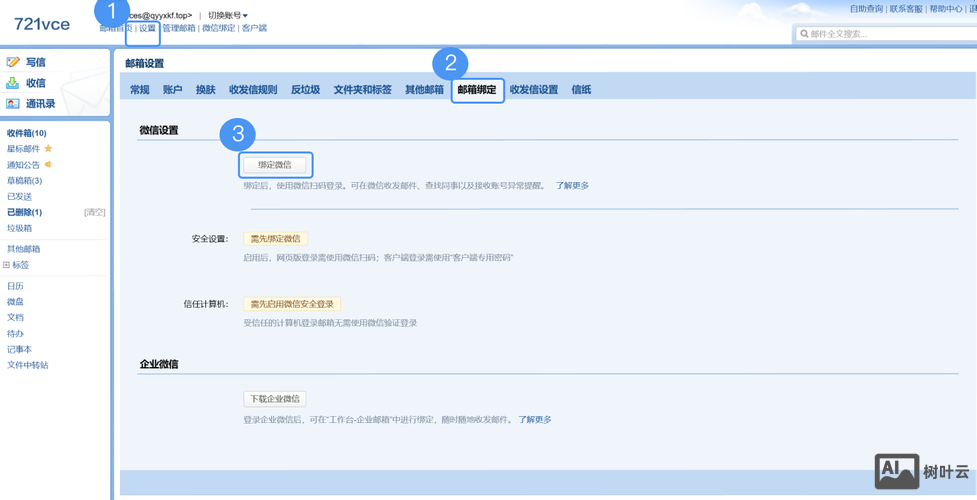Image resolution: width=977 pixels, height=500 pixels.
Task: Open the 联系客服 link
Action: click(x=906, y=9)
